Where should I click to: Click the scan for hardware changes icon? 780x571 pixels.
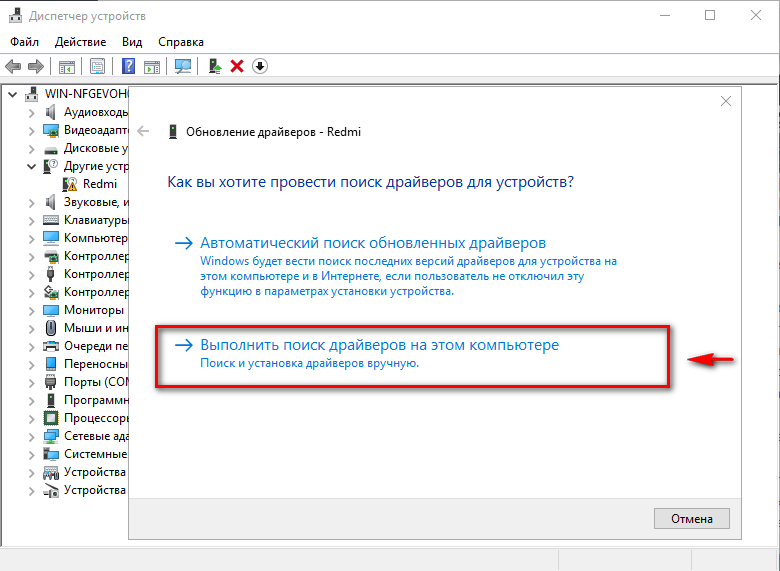pyautogui.click(x=183, y=66)
